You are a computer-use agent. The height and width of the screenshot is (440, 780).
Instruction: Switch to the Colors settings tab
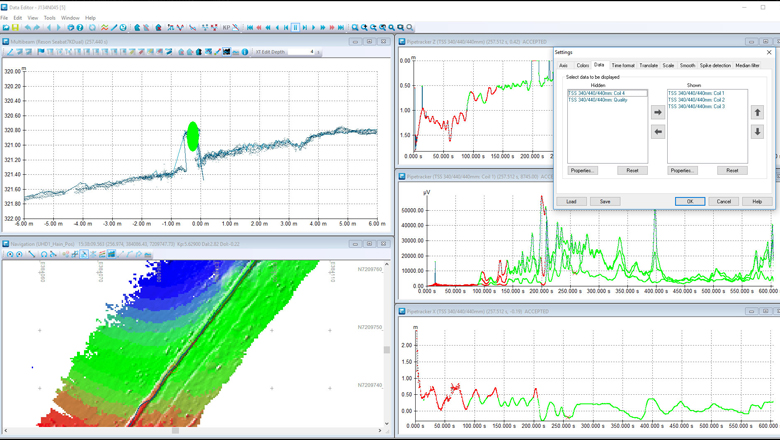[x=582, y=65]
